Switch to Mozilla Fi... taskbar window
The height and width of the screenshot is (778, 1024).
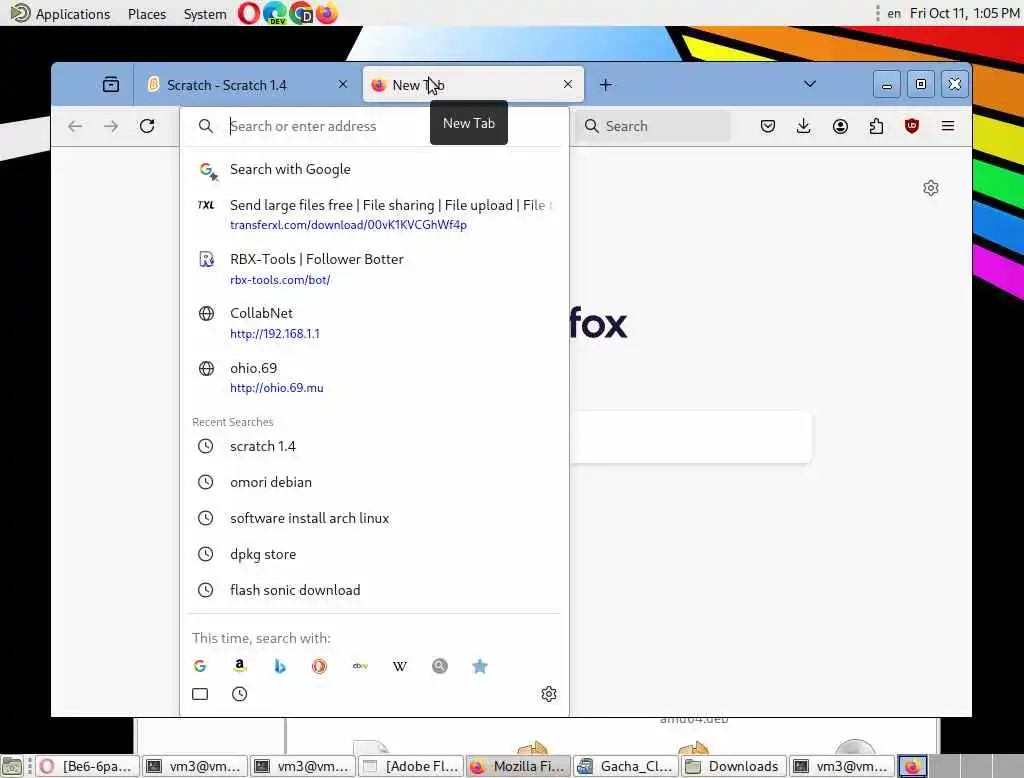[519, 766]
